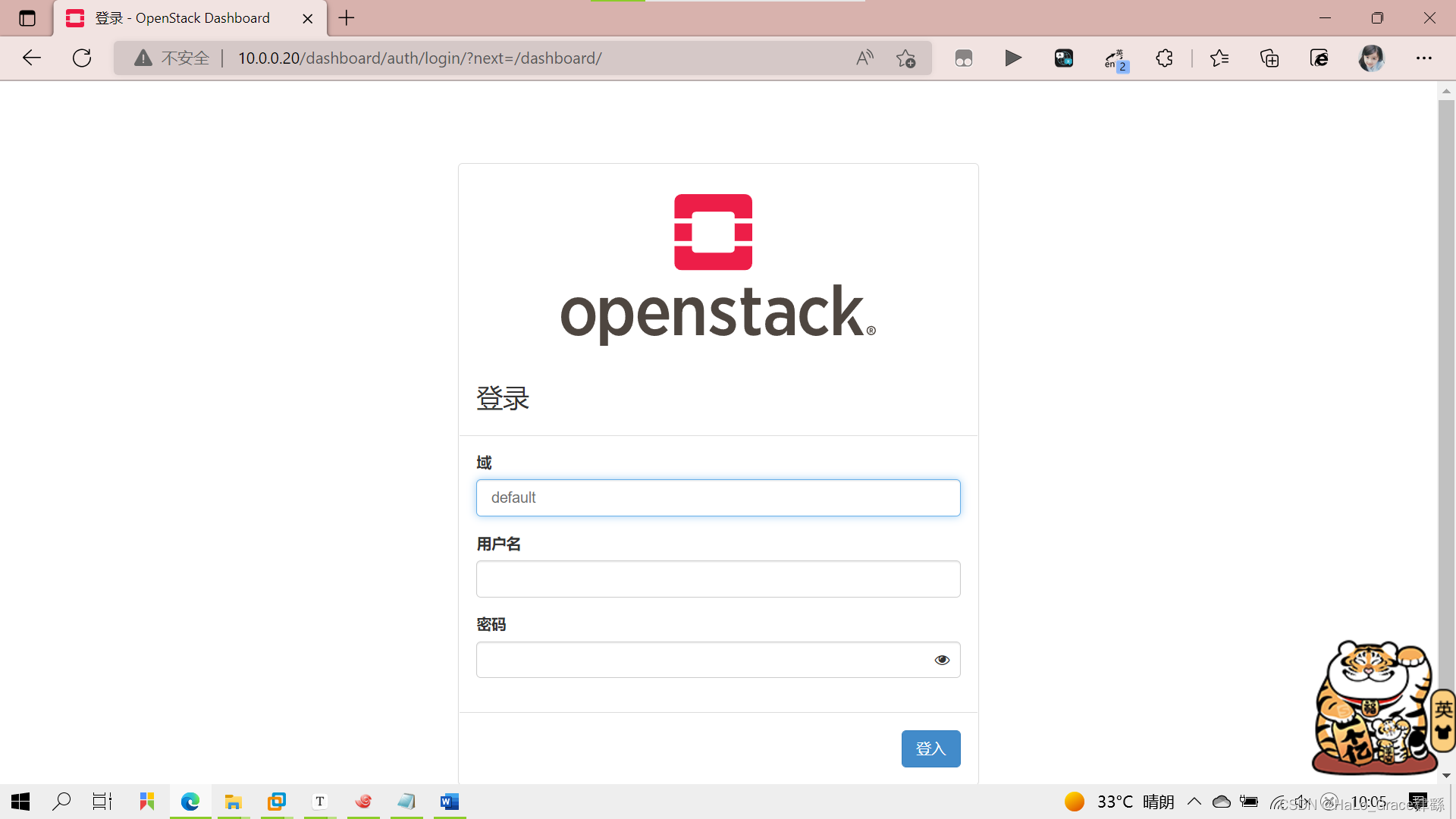
Task: Click the scrollbar up arrow
Action: [1446, 91]
